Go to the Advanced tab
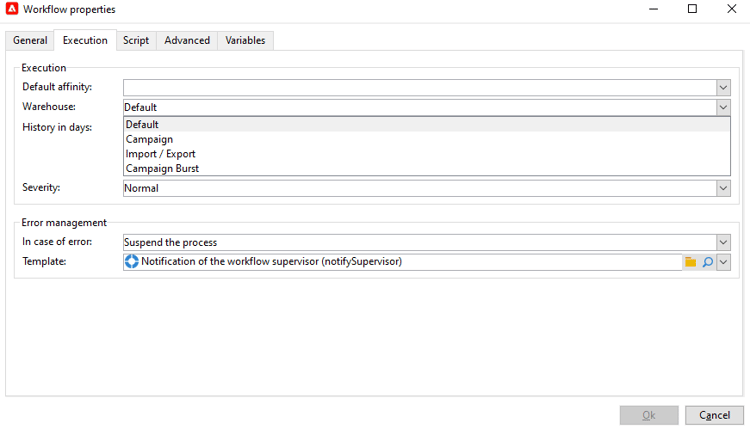 coord(187,41)
